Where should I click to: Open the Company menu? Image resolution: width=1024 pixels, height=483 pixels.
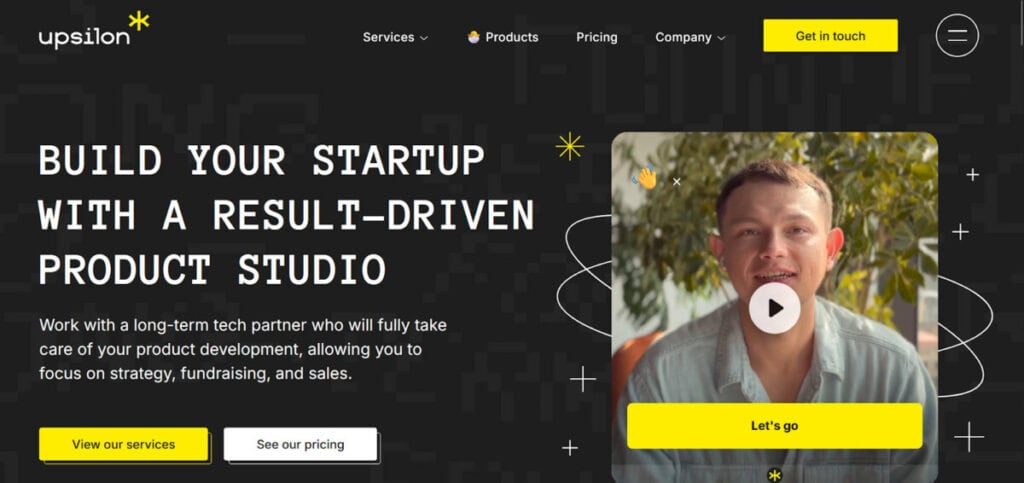[690, 37]
